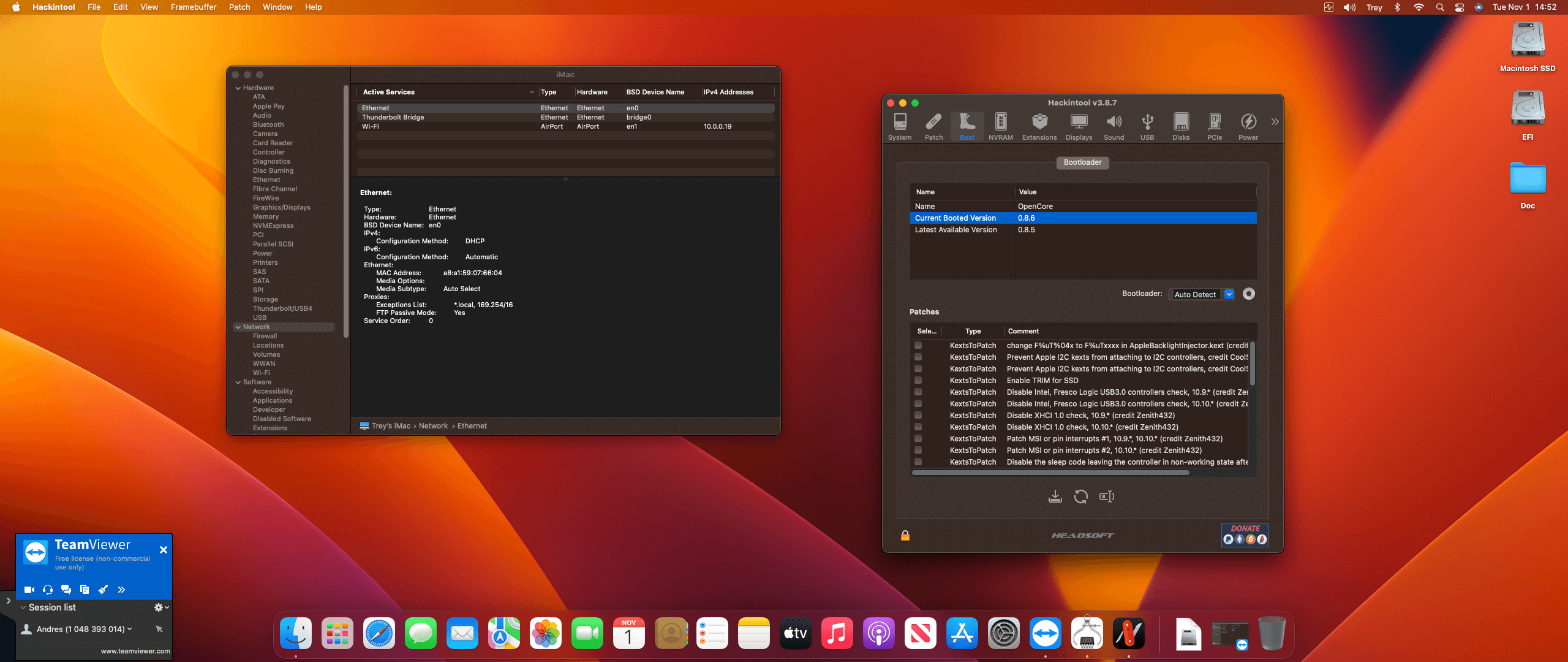The image size is (1568, 662).
Task: Click the whiteboard brush icon in TeamViewer
Action: tap(103, 590)
